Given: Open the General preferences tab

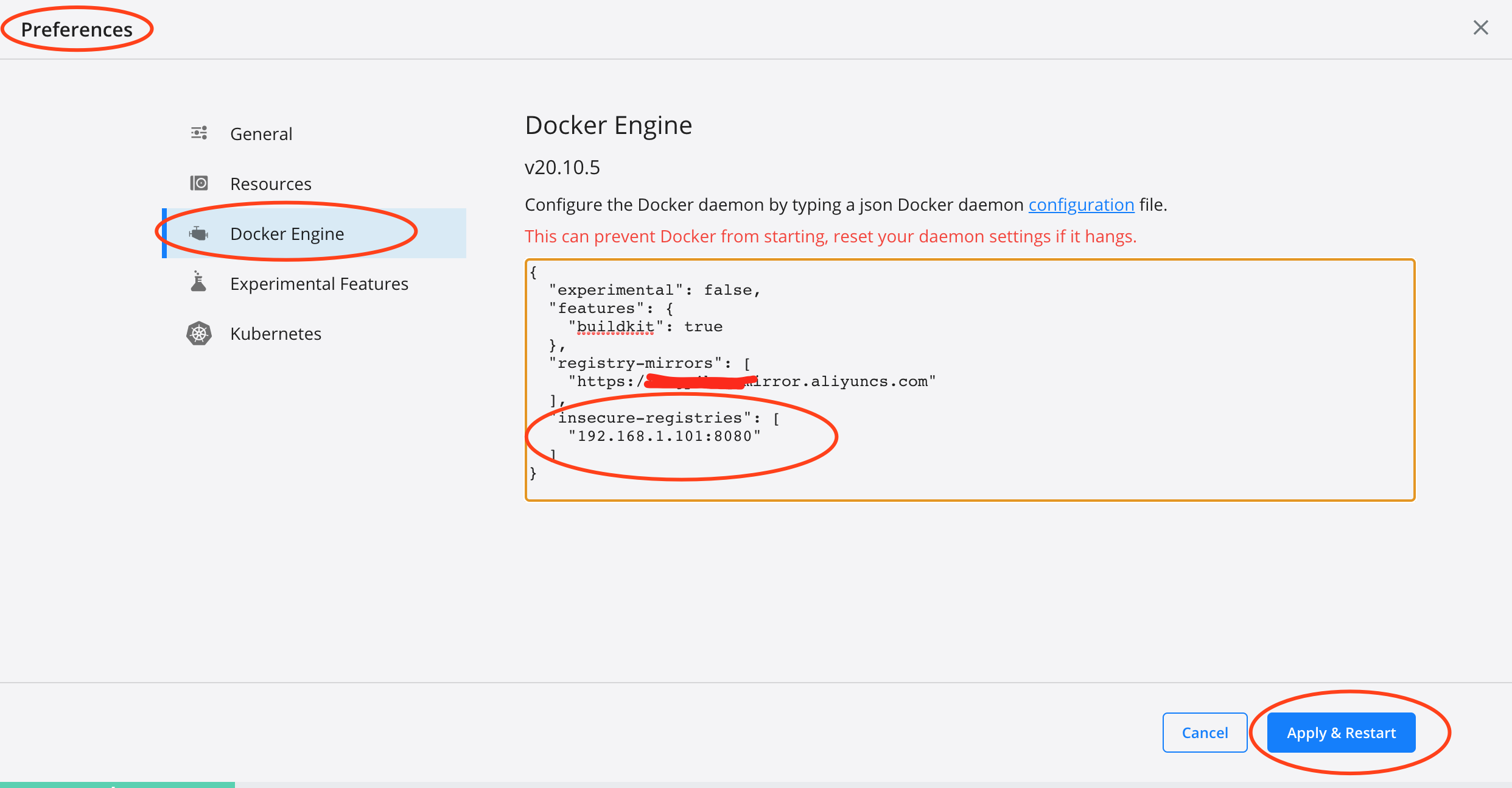Looking at the screenshot, I should point(261,133).
